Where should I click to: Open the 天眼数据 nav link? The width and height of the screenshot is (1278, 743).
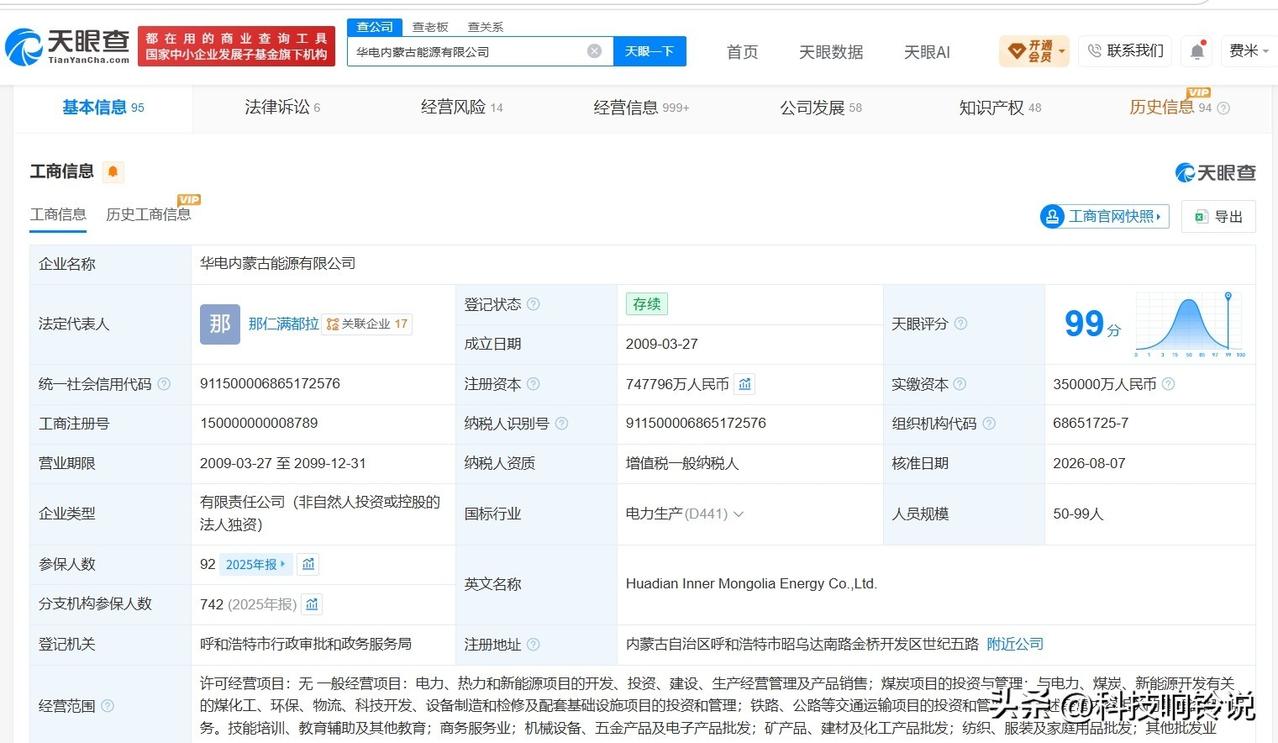[x=831, y=52]
